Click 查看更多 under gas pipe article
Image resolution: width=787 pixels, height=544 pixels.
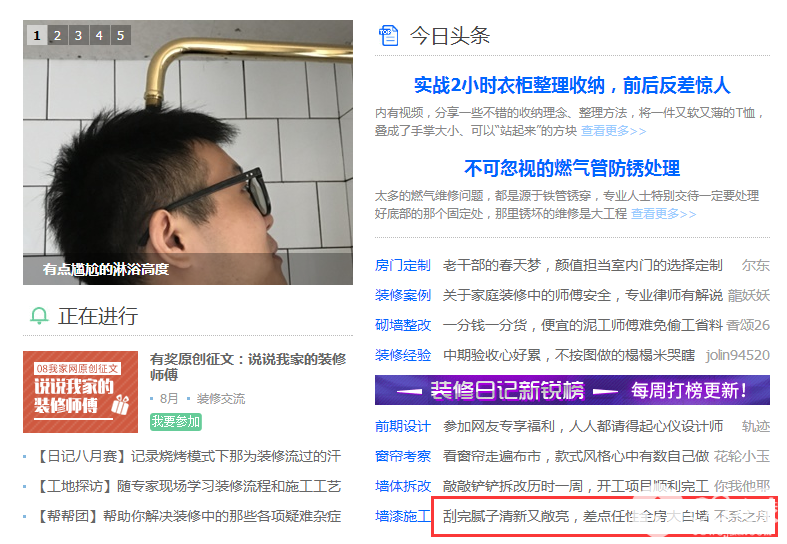pyautogui.click(x=664, y=214)
